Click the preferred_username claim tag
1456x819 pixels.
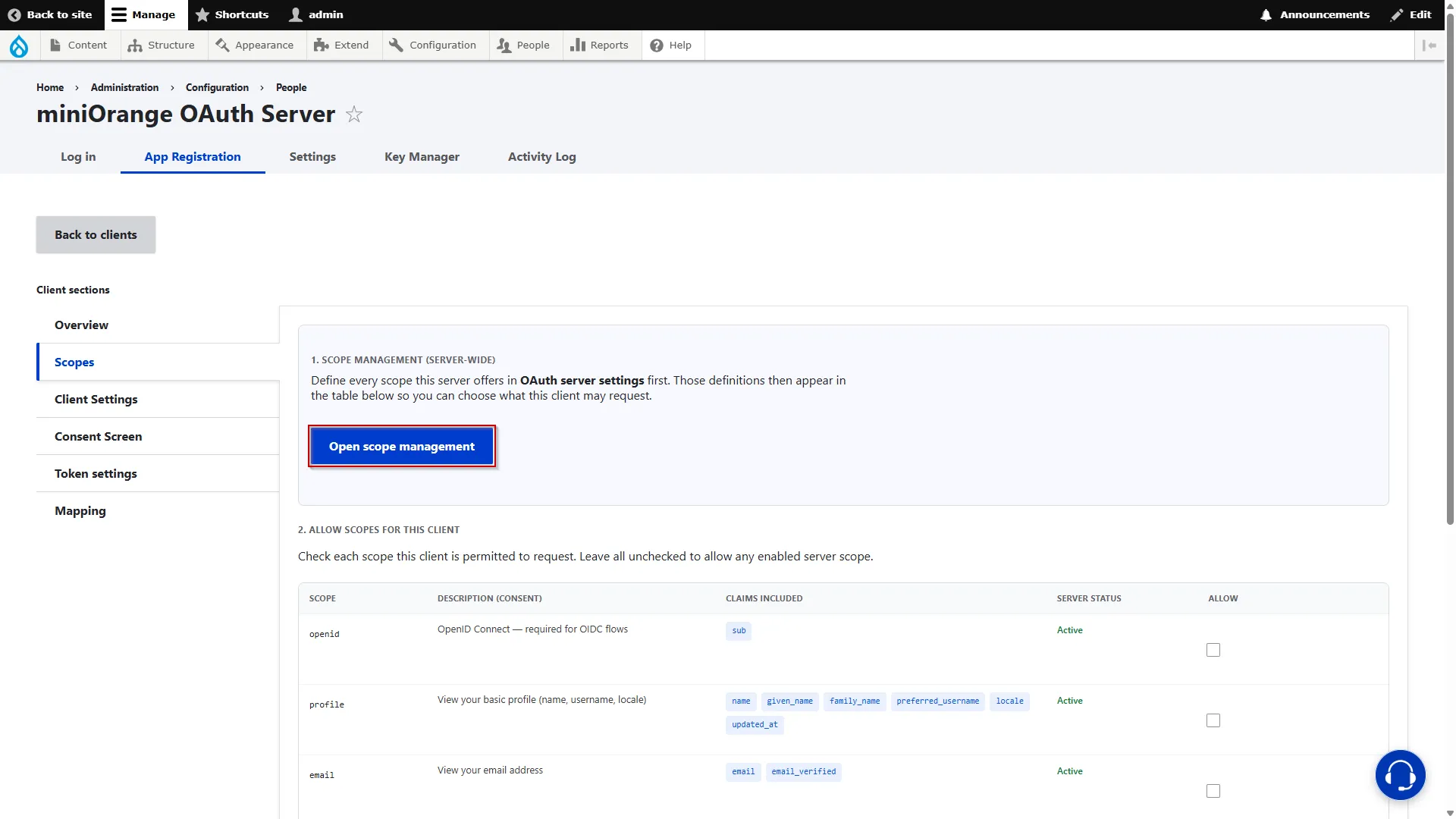click(x=937, y=701)
